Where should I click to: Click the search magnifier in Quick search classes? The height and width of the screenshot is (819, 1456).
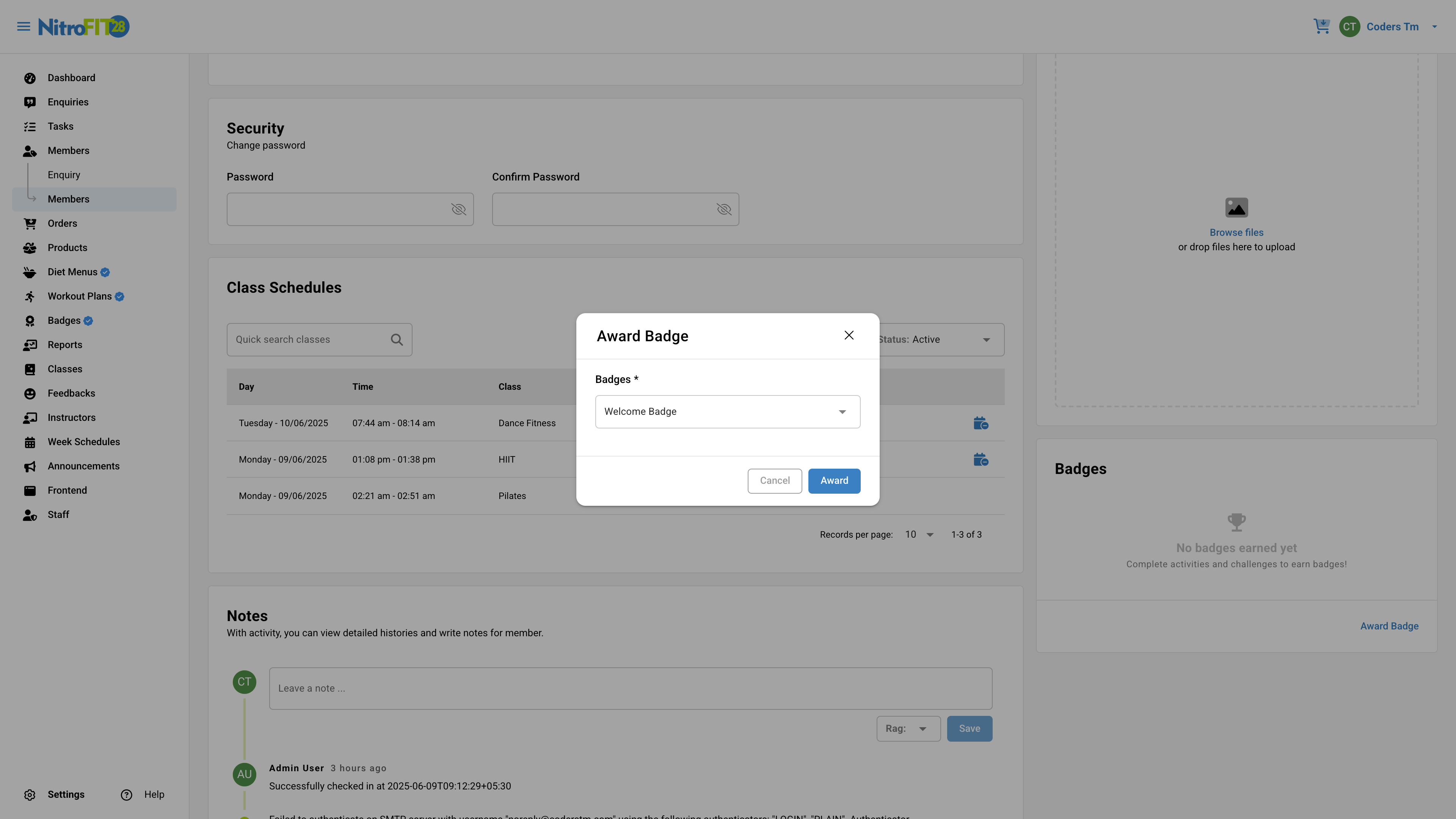click(x=397, y=339)
